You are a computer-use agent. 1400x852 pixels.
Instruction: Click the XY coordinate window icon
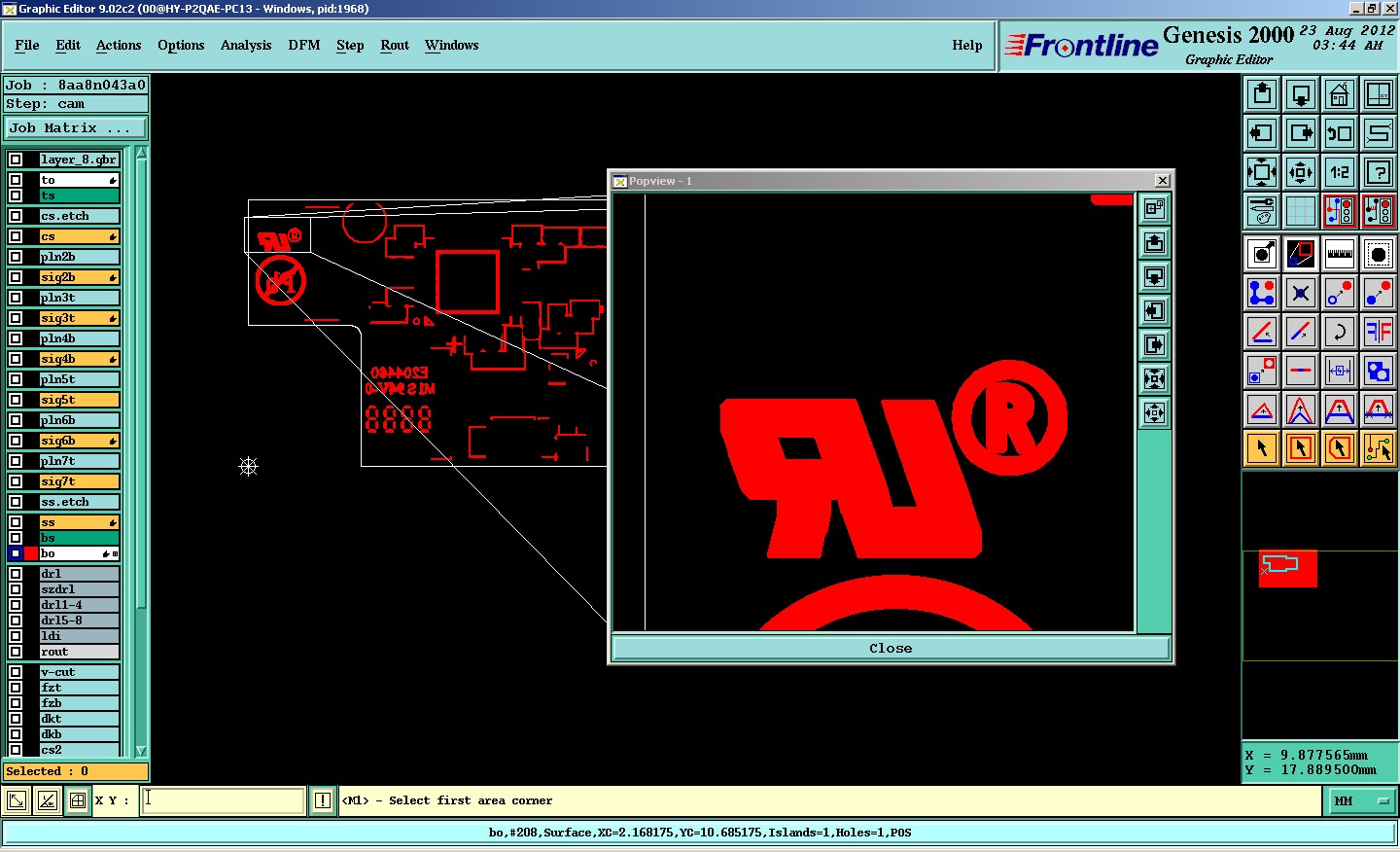pyautogui.click(x=1379, y=94)
